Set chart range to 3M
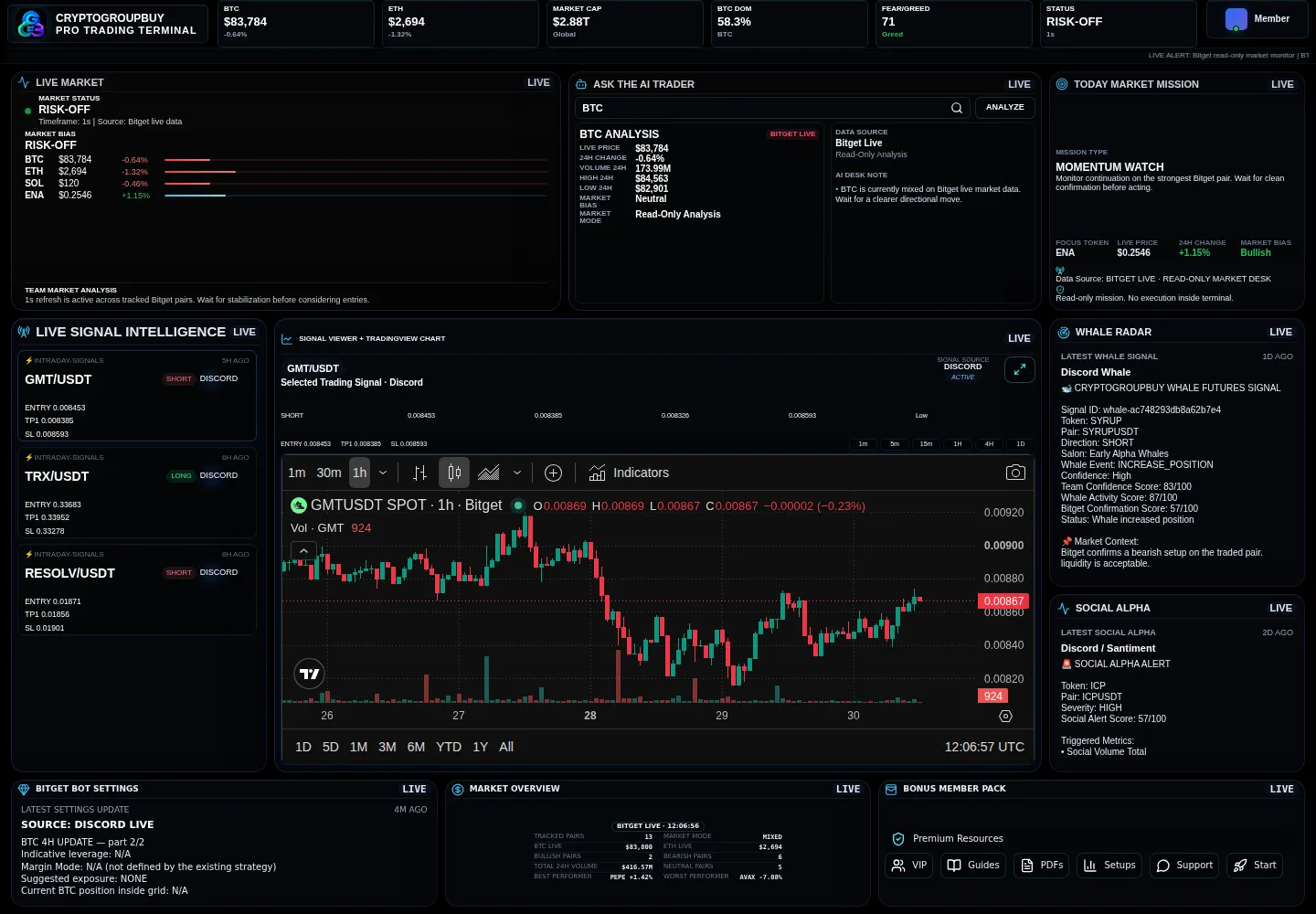The width and height of the screenshot is (1316, 914). (387, 747)
